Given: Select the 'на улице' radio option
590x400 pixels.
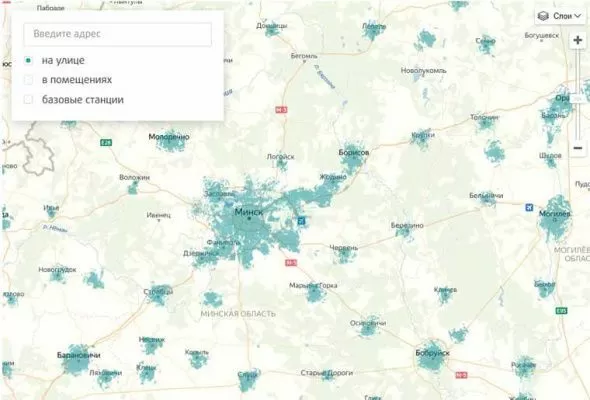Looking at the screenshot, I should 28,60.
